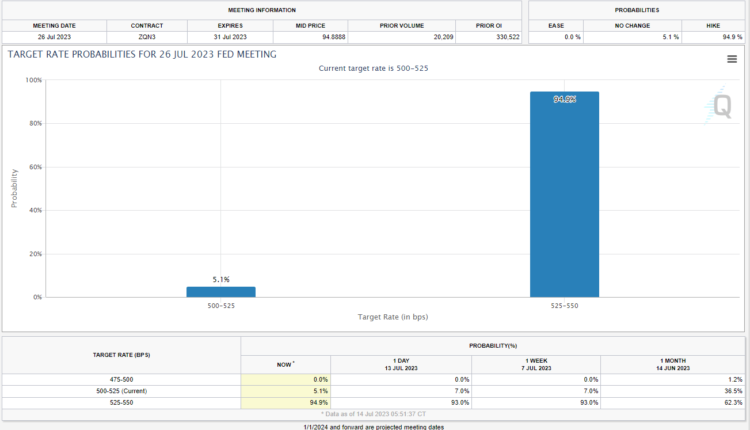The height and width of the screenshot is (430, 750).
Task: Select the 500-525 (Current) row label
Action: coord(121,391)
